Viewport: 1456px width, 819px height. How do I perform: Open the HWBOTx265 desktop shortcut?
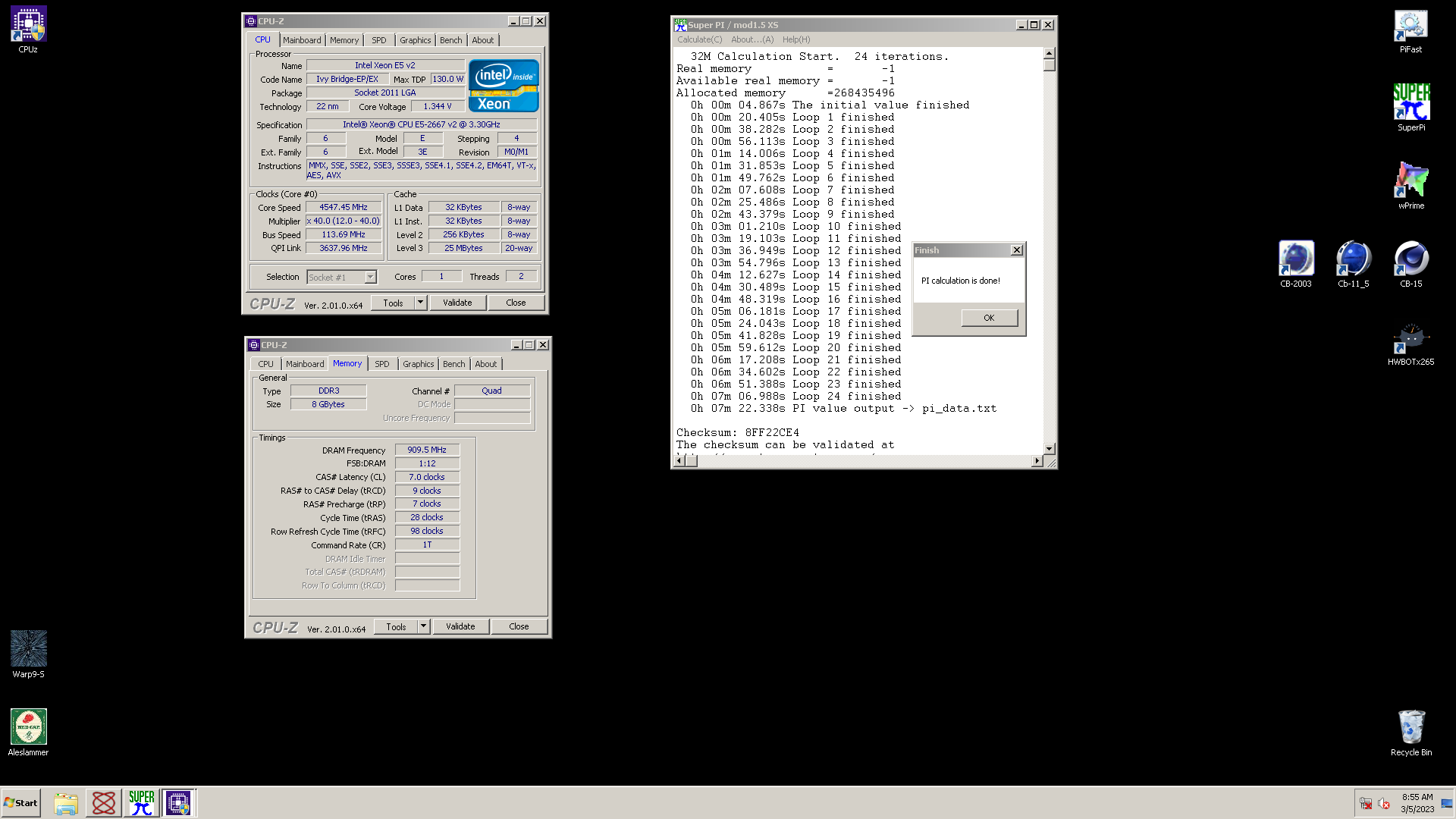tap(1410, 343)
